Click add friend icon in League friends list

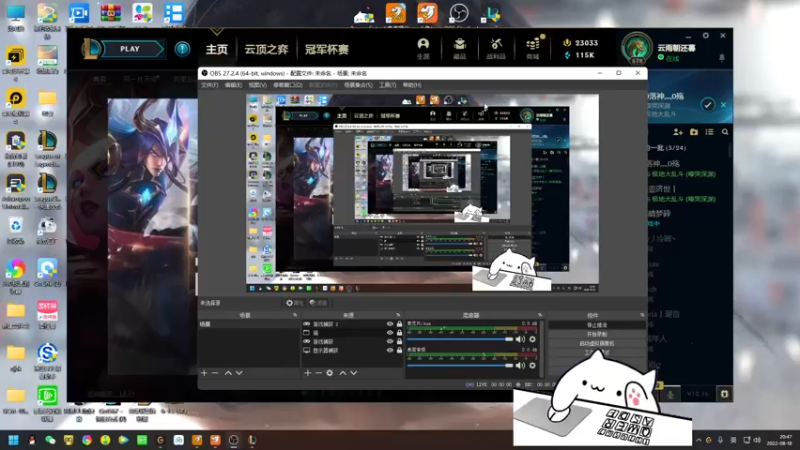point(678,132)
